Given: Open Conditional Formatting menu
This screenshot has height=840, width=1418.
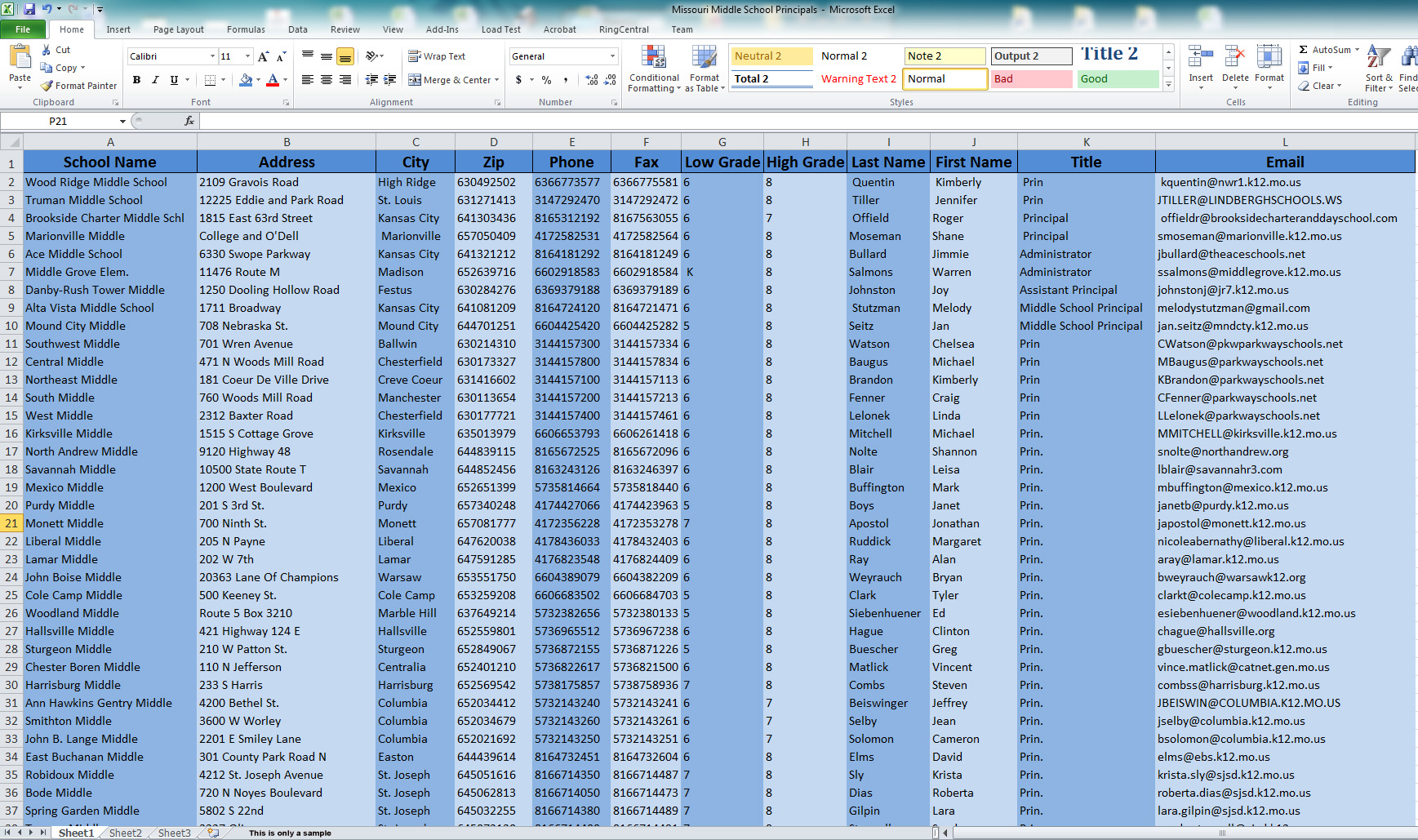Looking at the screenshot, I should pos(654,68).
